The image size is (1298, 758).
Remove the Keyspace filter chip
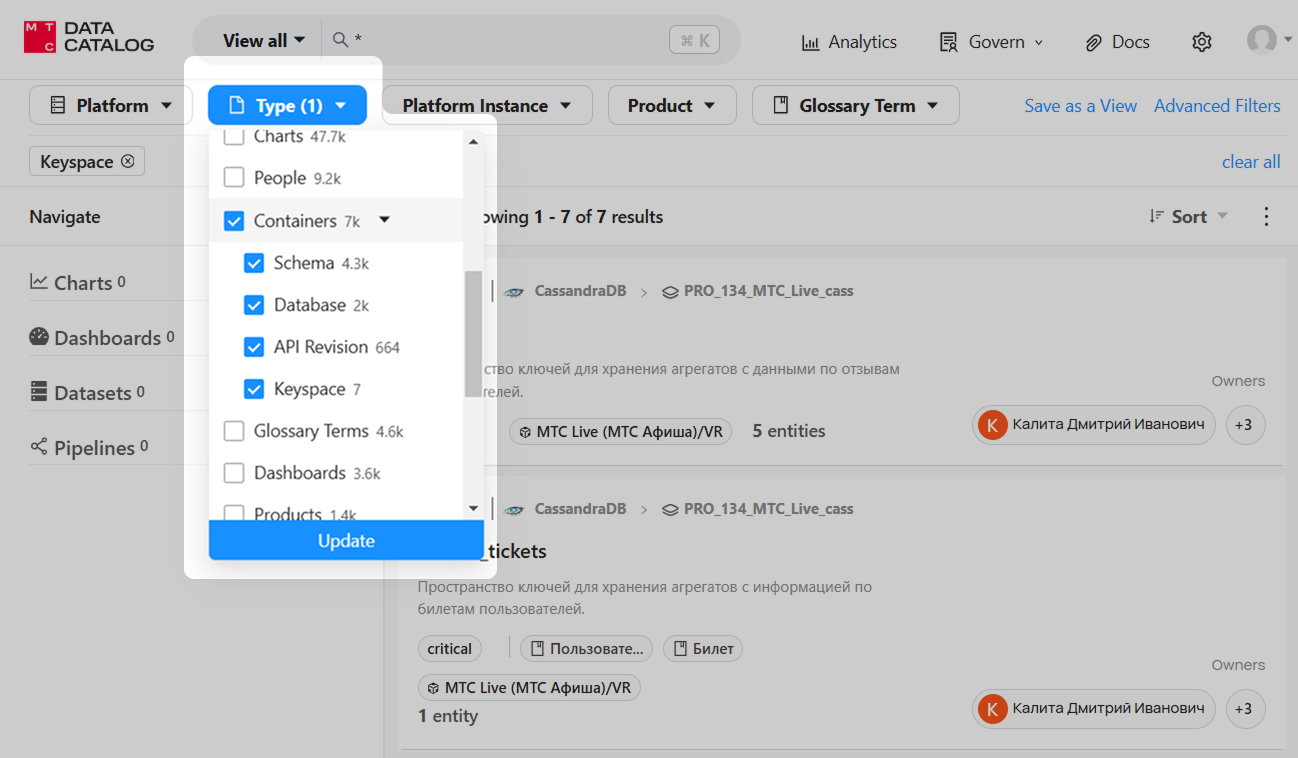pyautogui.click(x=127, y=161)
